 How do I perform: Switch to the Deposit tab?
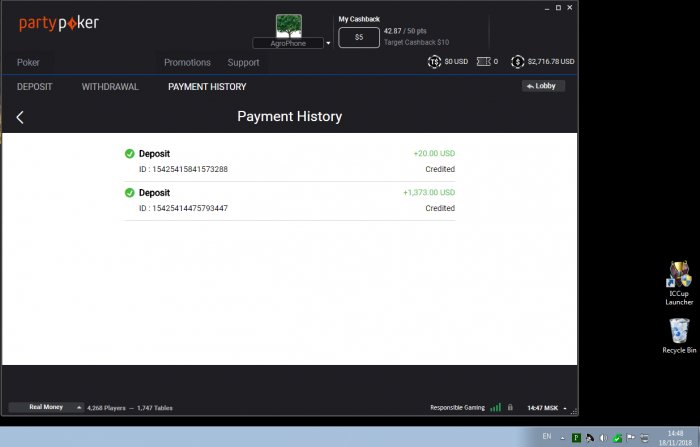tap(35, 87)
